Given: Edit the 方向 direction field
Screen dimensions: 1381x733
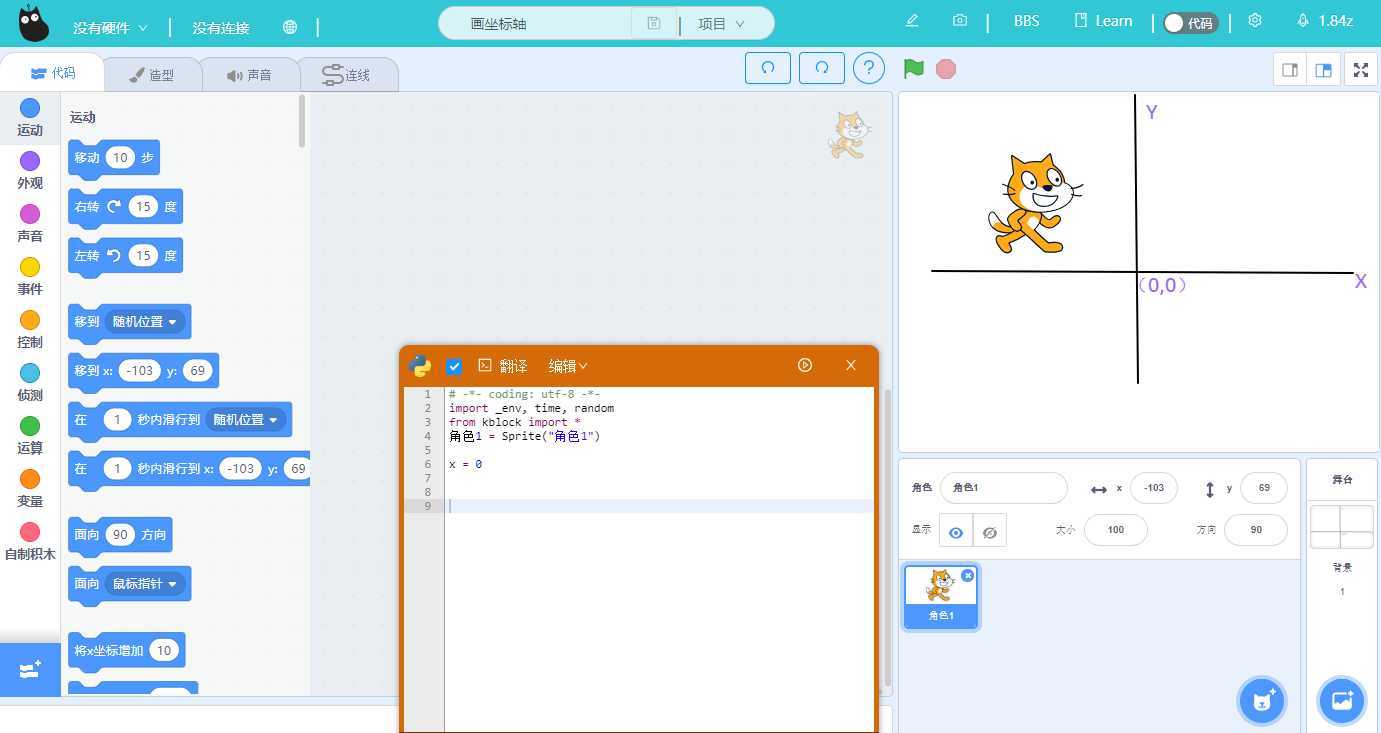Looking at the screenshot, I should pyautogui.click(x=1256, y=530).
